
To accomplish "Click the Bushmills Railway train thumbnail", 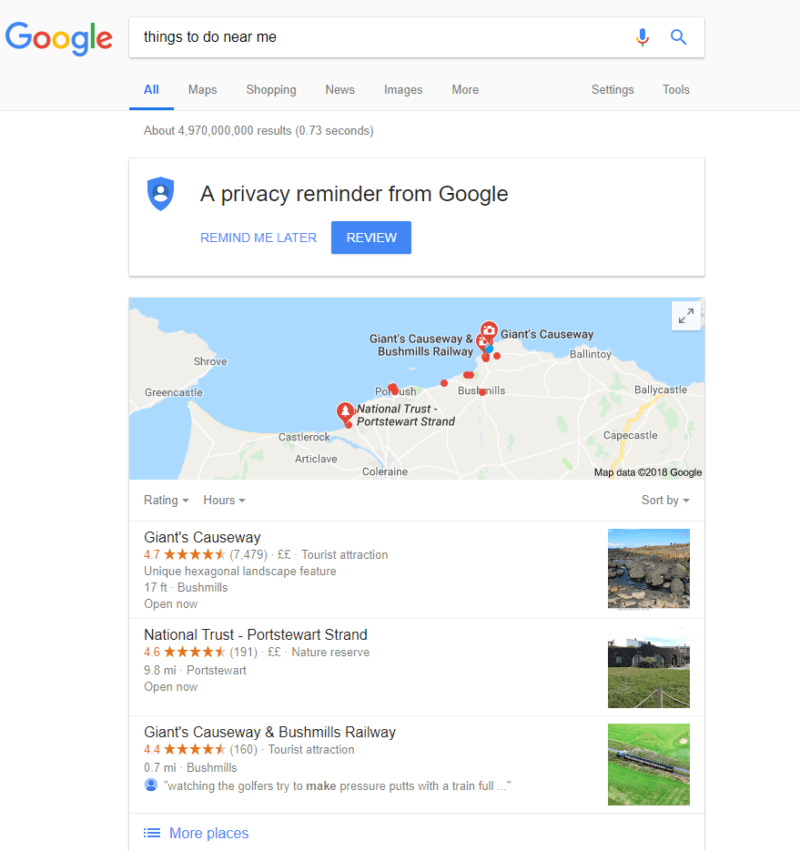I will (x=648, y=764).
